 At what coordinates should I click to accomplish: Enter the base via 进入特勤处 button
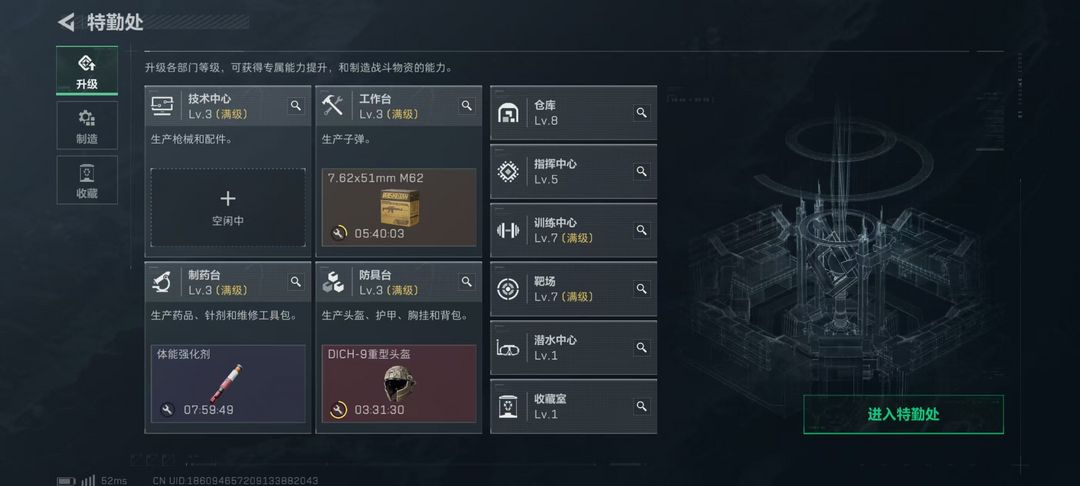pyautogui.click(x=903, y=414)
